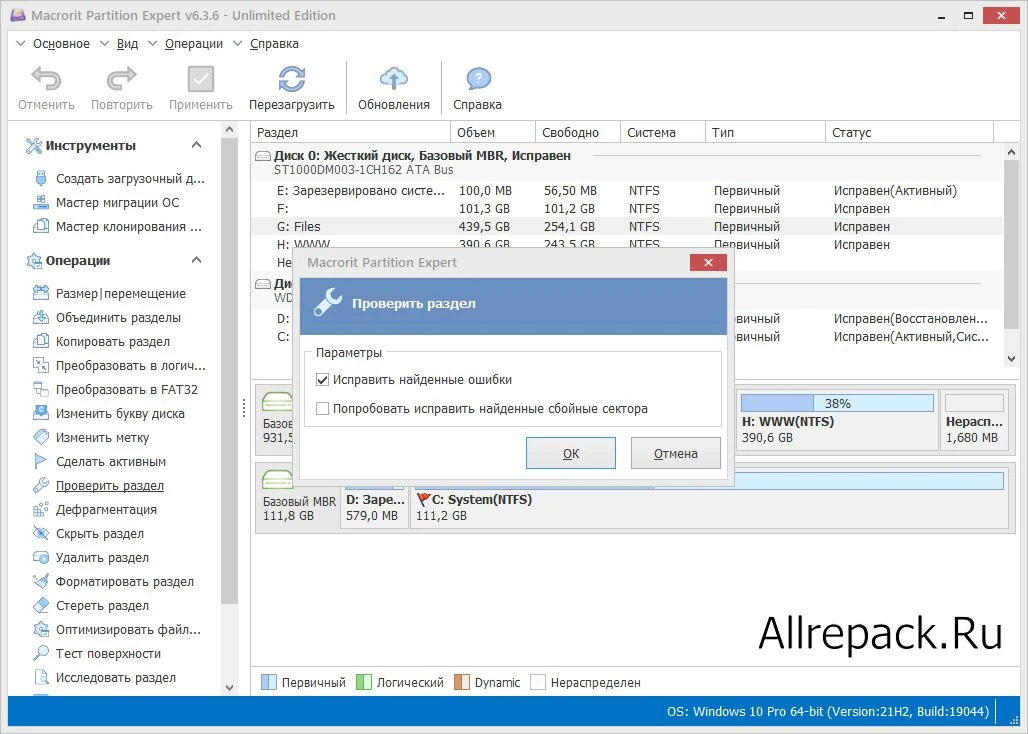The image size is (1028, 734).
Task: Uncheck Исправить найденные ошибки checkbox
Action: [x=322, y=379]
